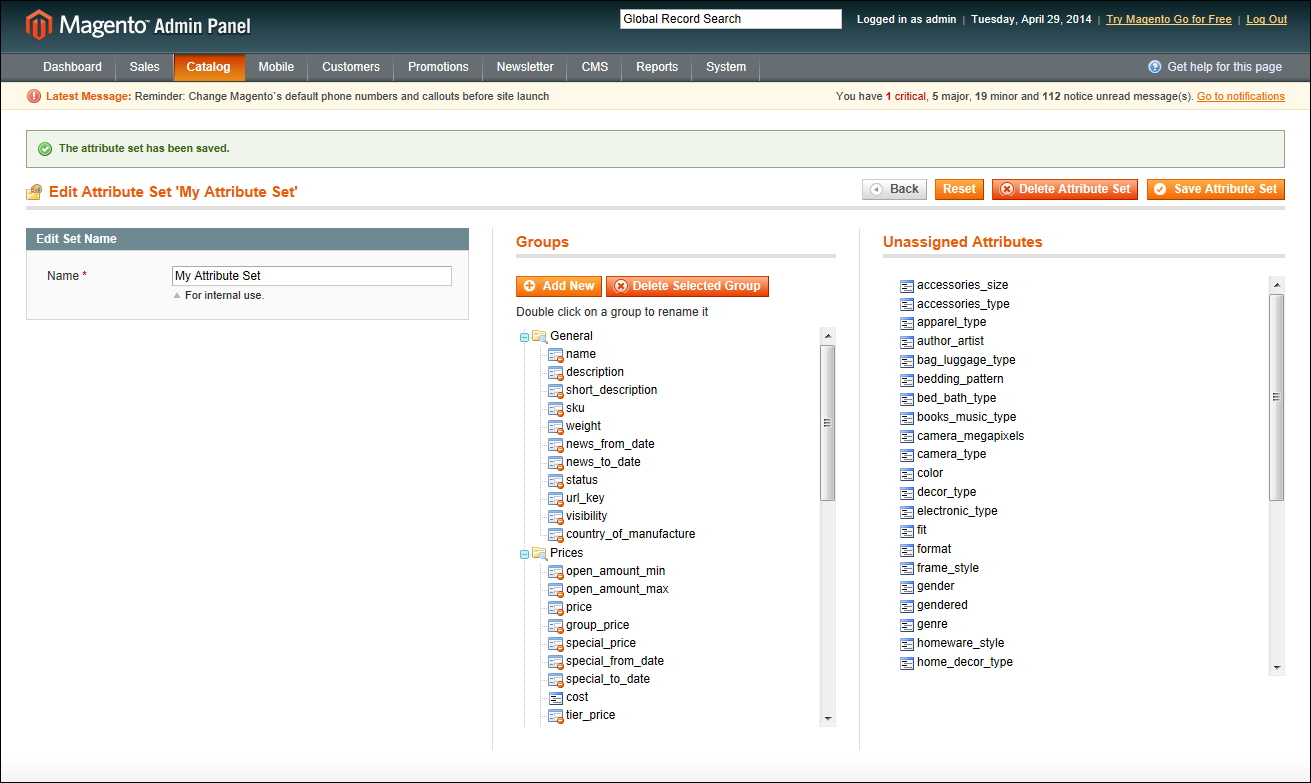Click the icon beside camera_megapixels
The height and width of the screenshot is (783, 1311).
(x=907, y=437)
